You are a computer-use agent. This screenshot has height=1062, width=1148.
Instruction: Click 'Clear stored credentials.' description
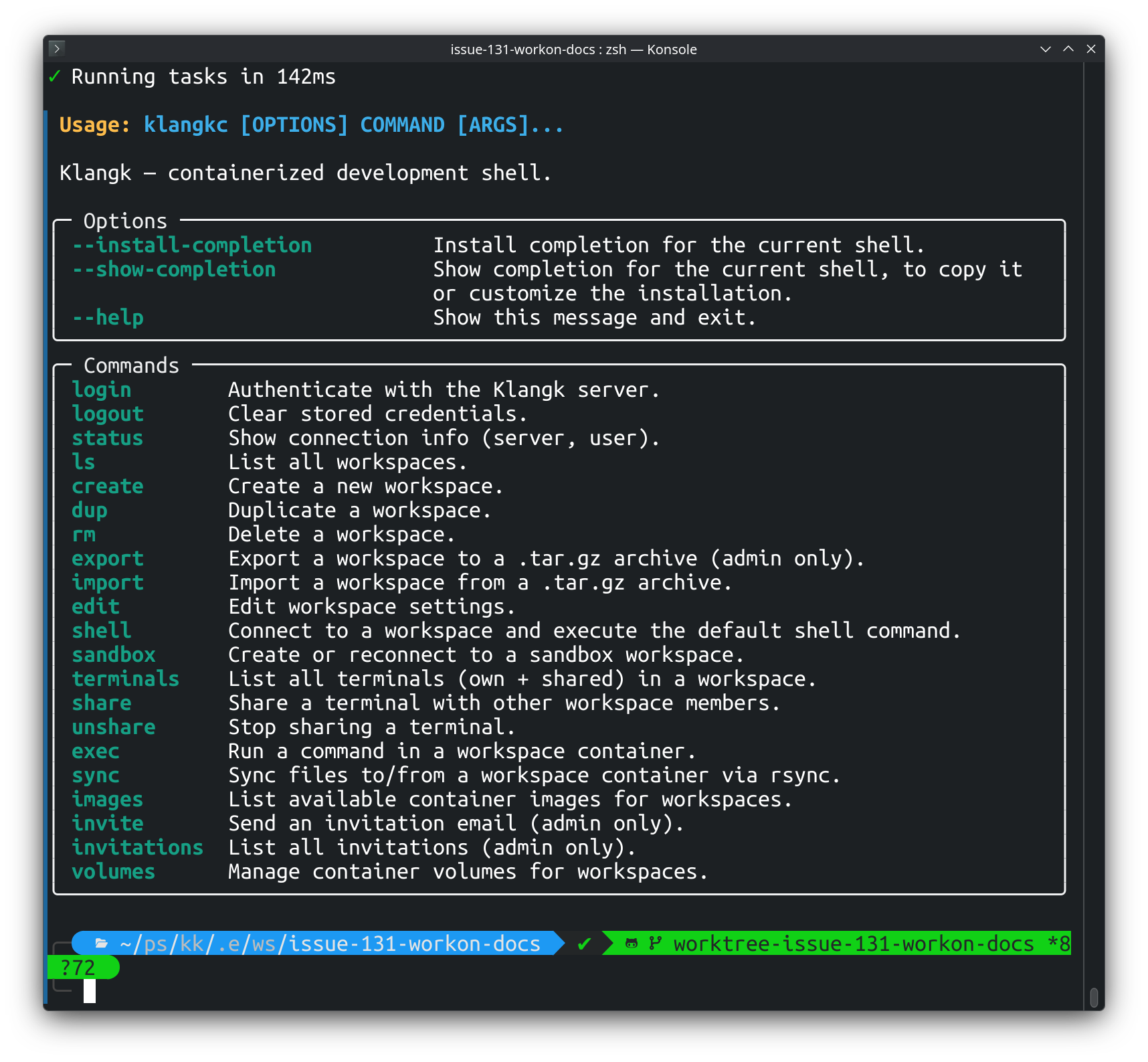pos(378,414)
